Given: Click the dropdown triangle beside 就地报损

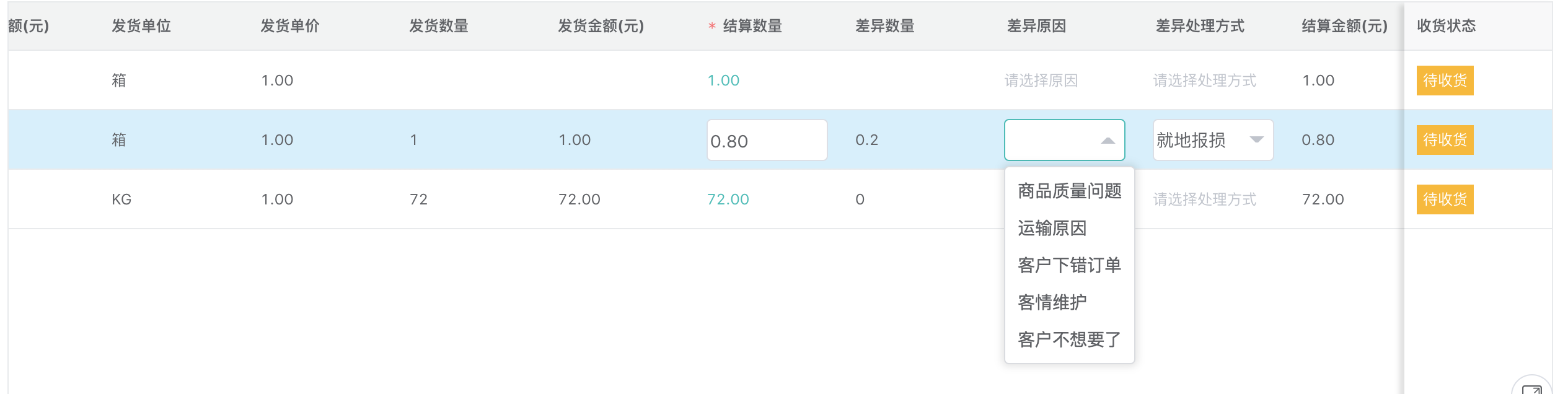Looking at the screenshot, I should [x=1258, y=140].
